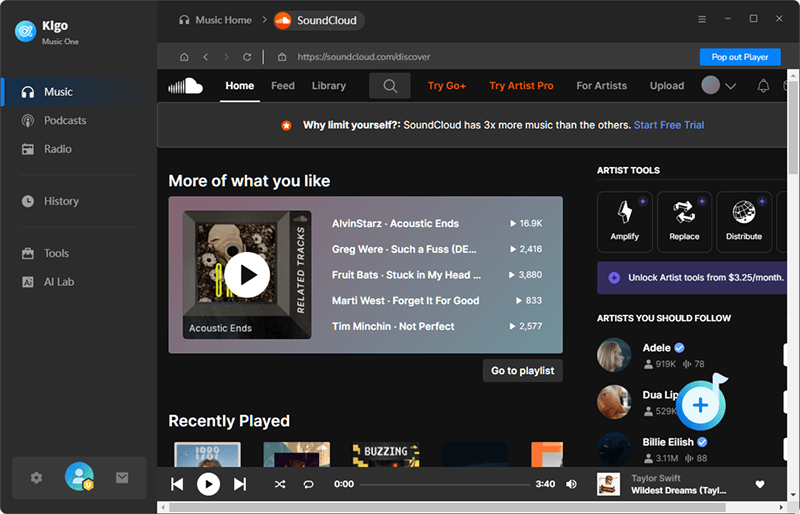
Task: Open Try Go+ menu item
Action: [x=446, y=86]
